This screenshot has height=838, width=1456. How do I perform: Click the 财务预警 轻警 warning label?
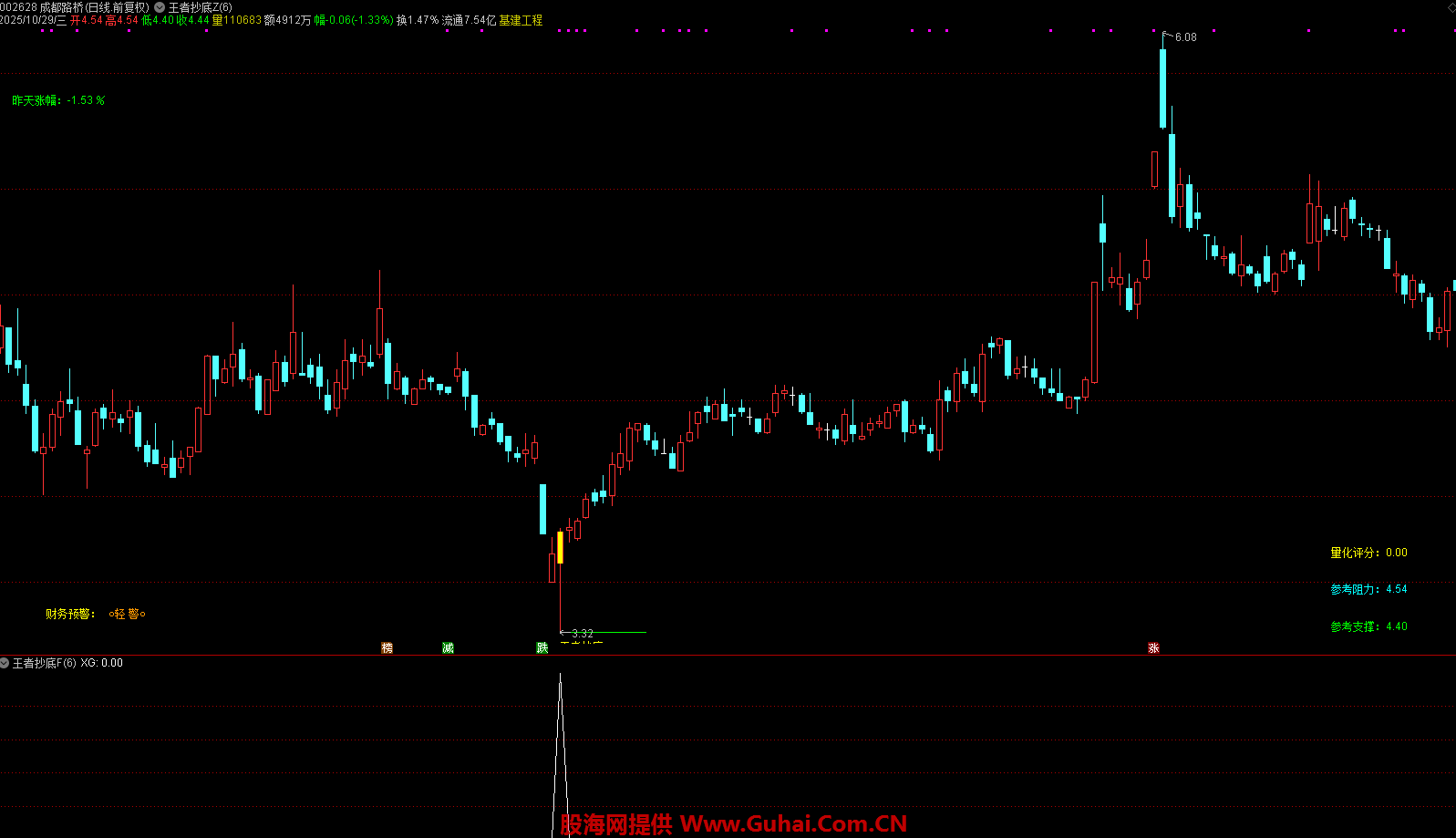95,614
